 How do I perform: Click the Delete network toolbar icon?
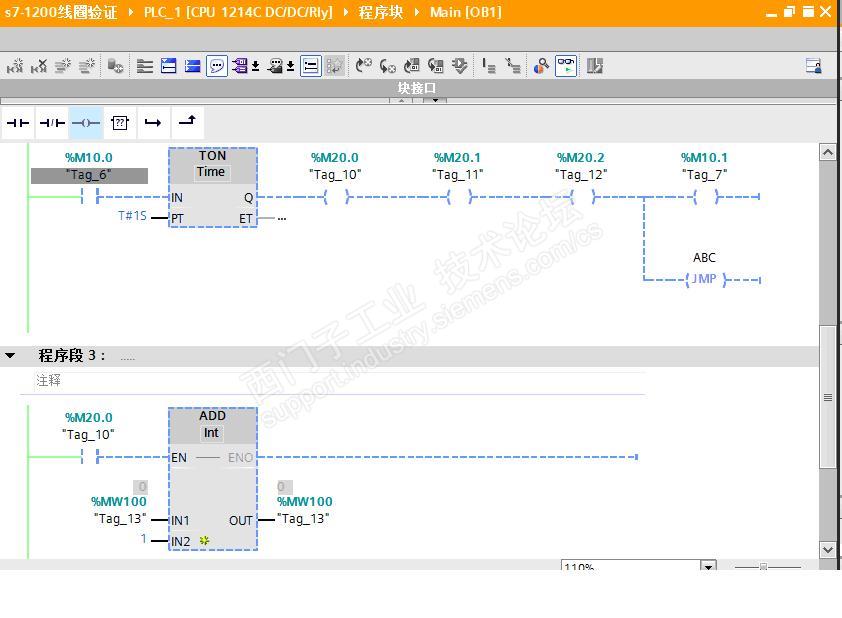(x=39, y=66)
